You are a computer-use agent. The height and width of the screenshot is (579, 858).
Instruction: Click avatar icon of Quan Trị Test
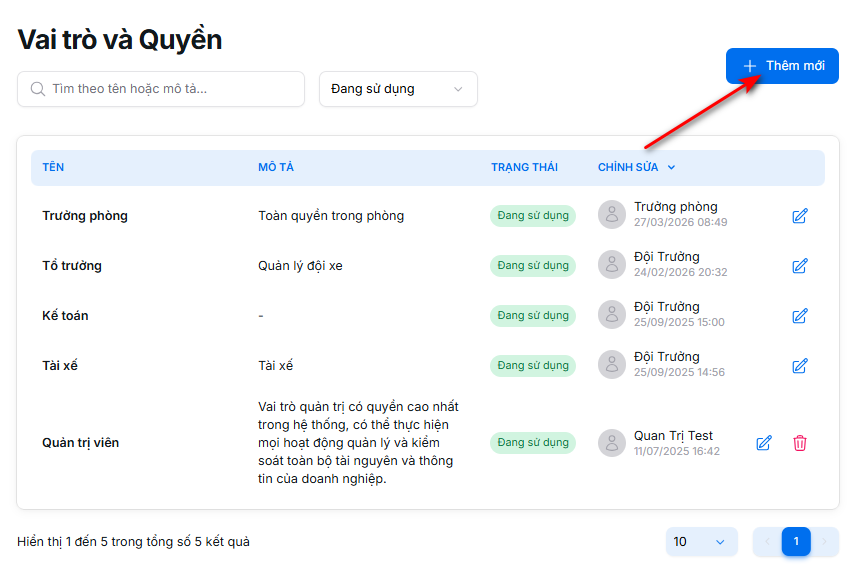click(x=612, y=443)
